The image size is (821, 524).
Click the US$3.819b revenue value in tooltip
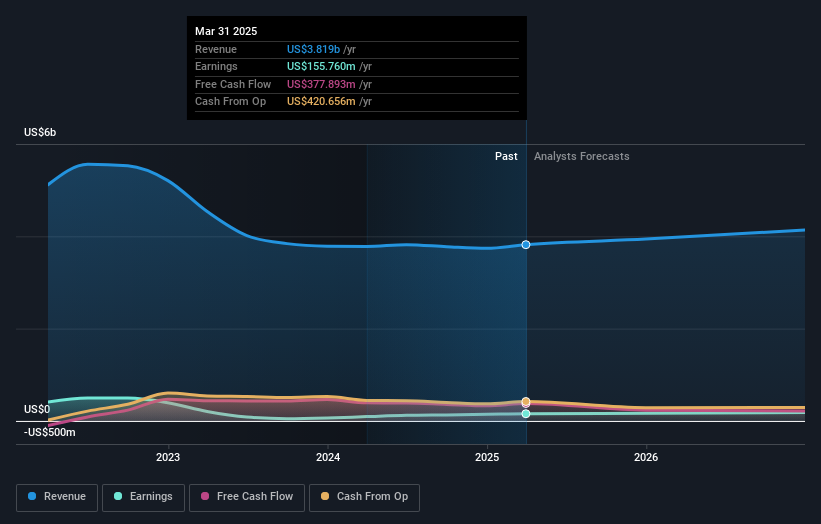(x=313, y=49)
